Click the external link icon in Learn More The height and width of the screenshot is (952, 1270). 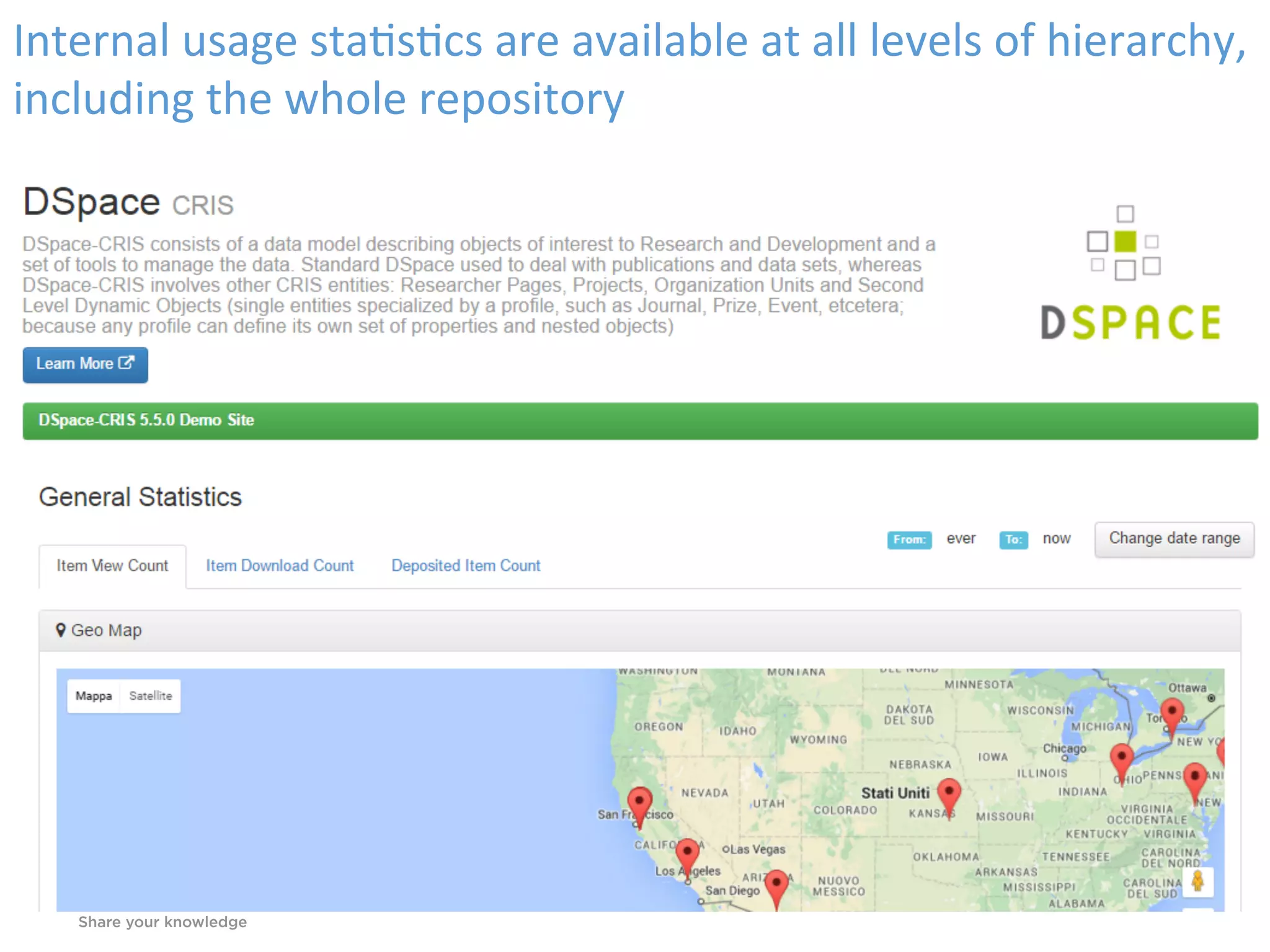pos(127,363)
